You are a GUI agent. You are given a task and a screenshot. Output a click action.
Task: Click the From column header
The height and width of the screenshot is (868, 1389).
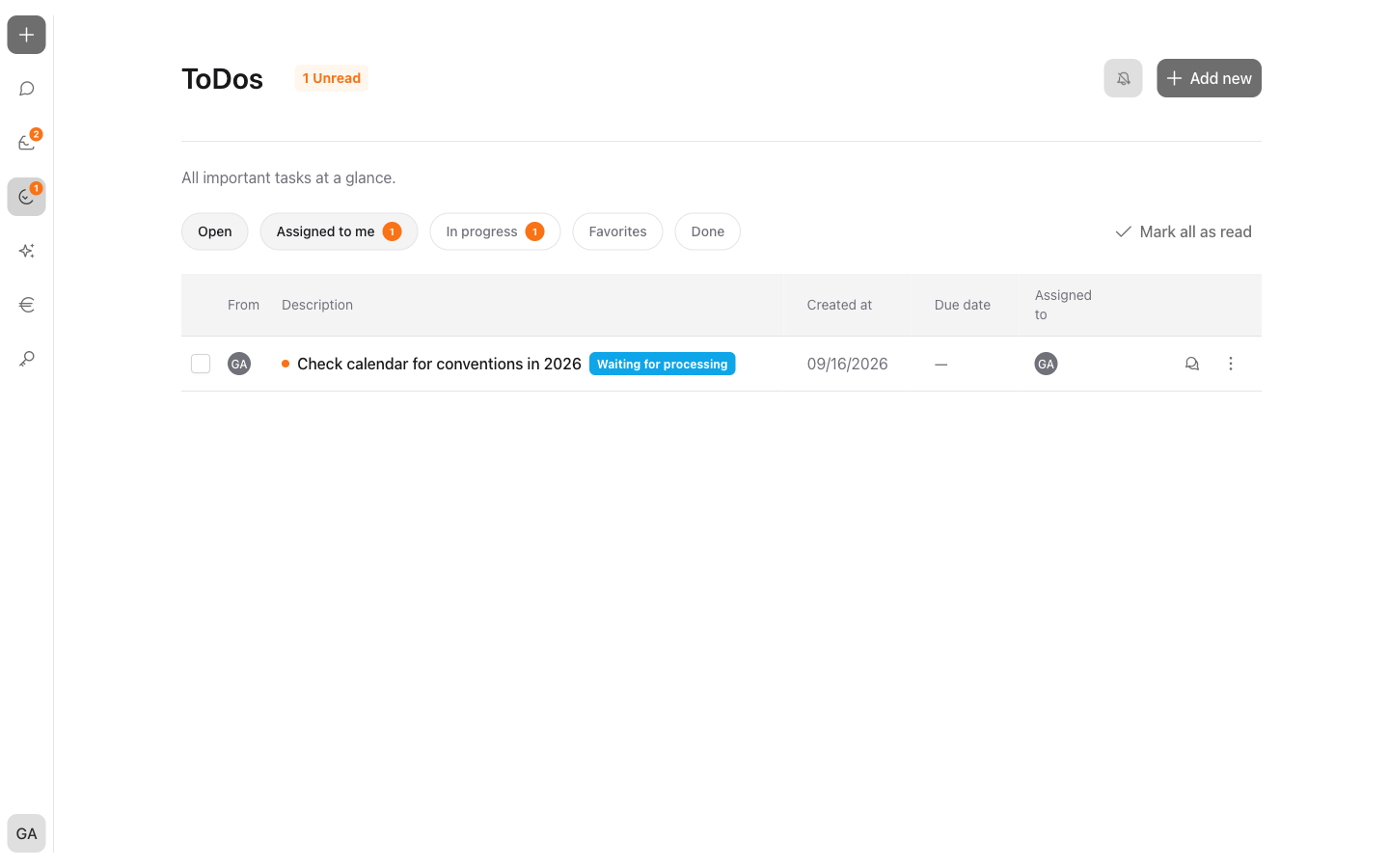(243, 305)
